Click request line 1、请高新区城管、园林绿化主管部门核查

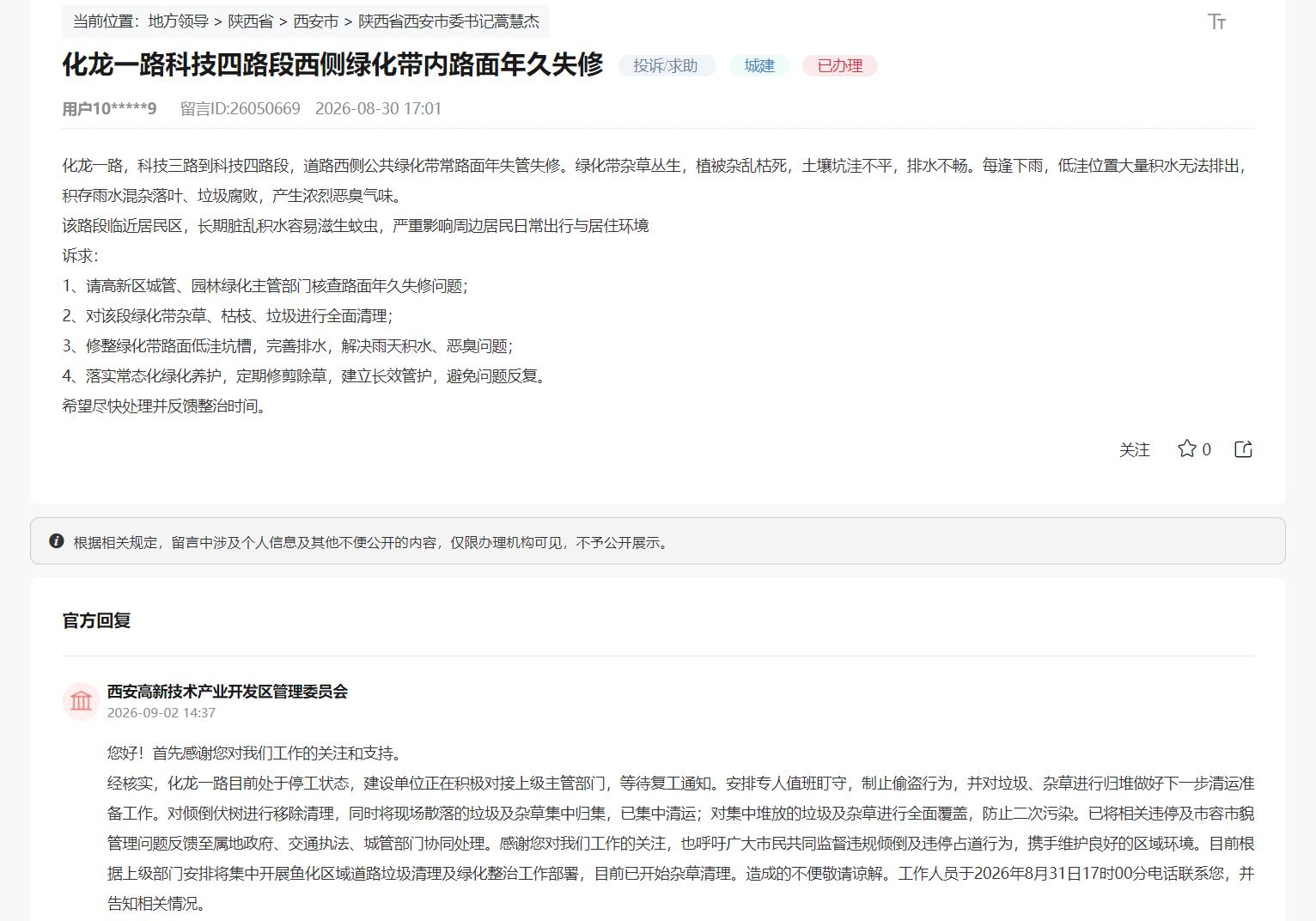265,285
